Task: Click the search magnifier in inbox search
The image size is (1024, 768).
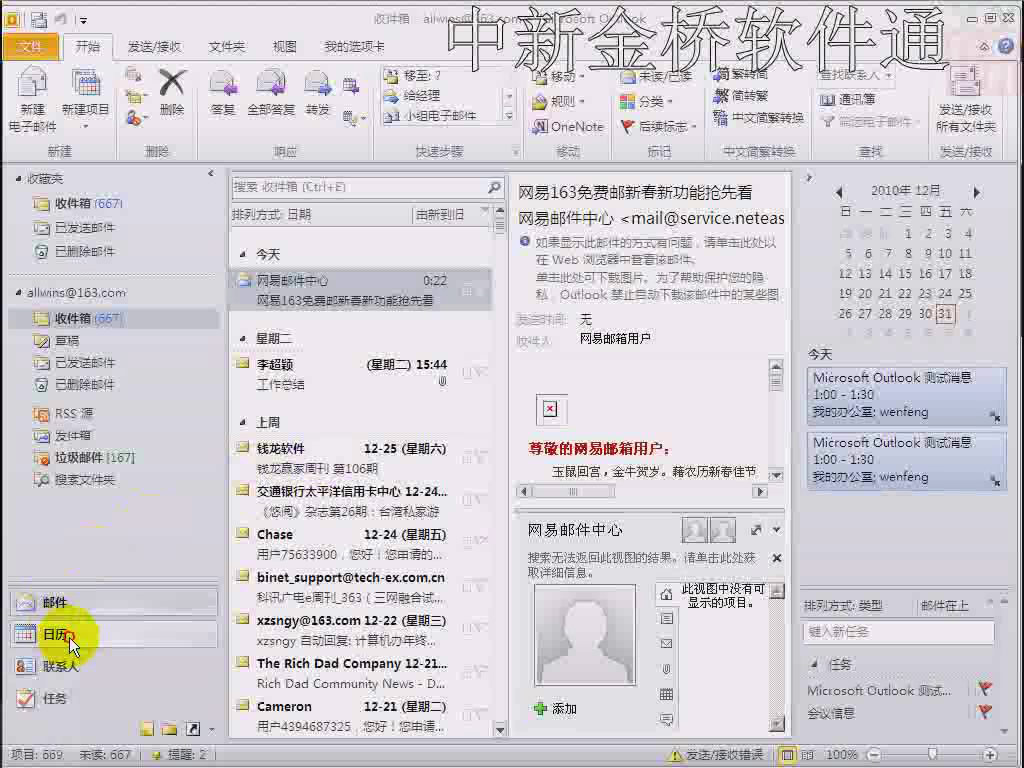Action: click(494, 187)
